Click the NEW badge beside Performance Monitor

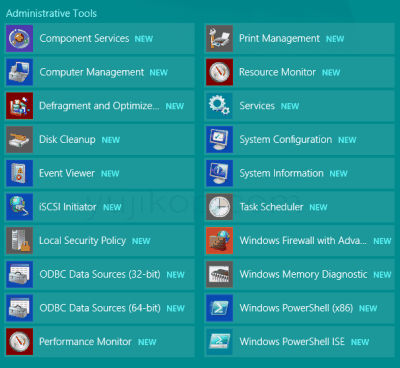pyautogui.click(x=147, y=342)
